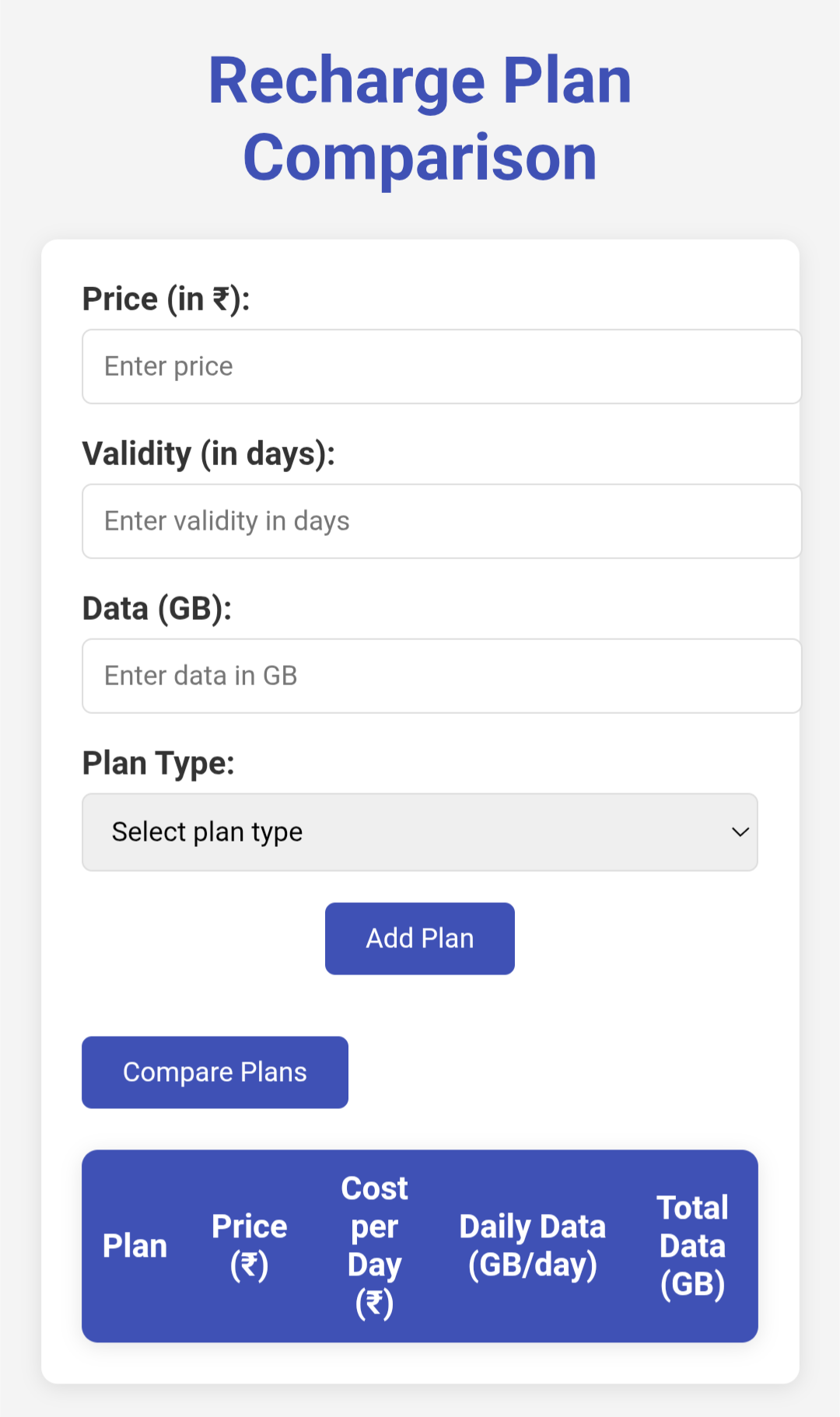840x1417 pixels.
Task: Click the Plan Type chevron arrow
Action: point(740,832)
